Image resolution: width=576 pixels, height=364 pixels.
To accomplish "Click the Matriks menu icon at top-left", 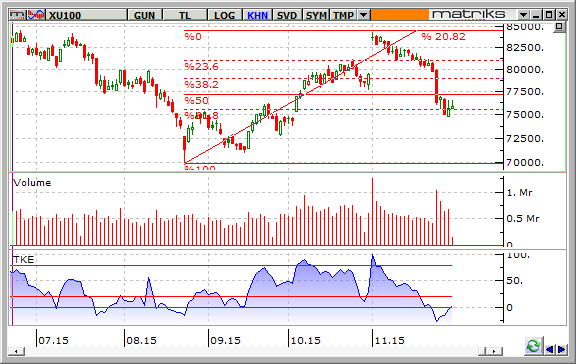I will point(18,15).
